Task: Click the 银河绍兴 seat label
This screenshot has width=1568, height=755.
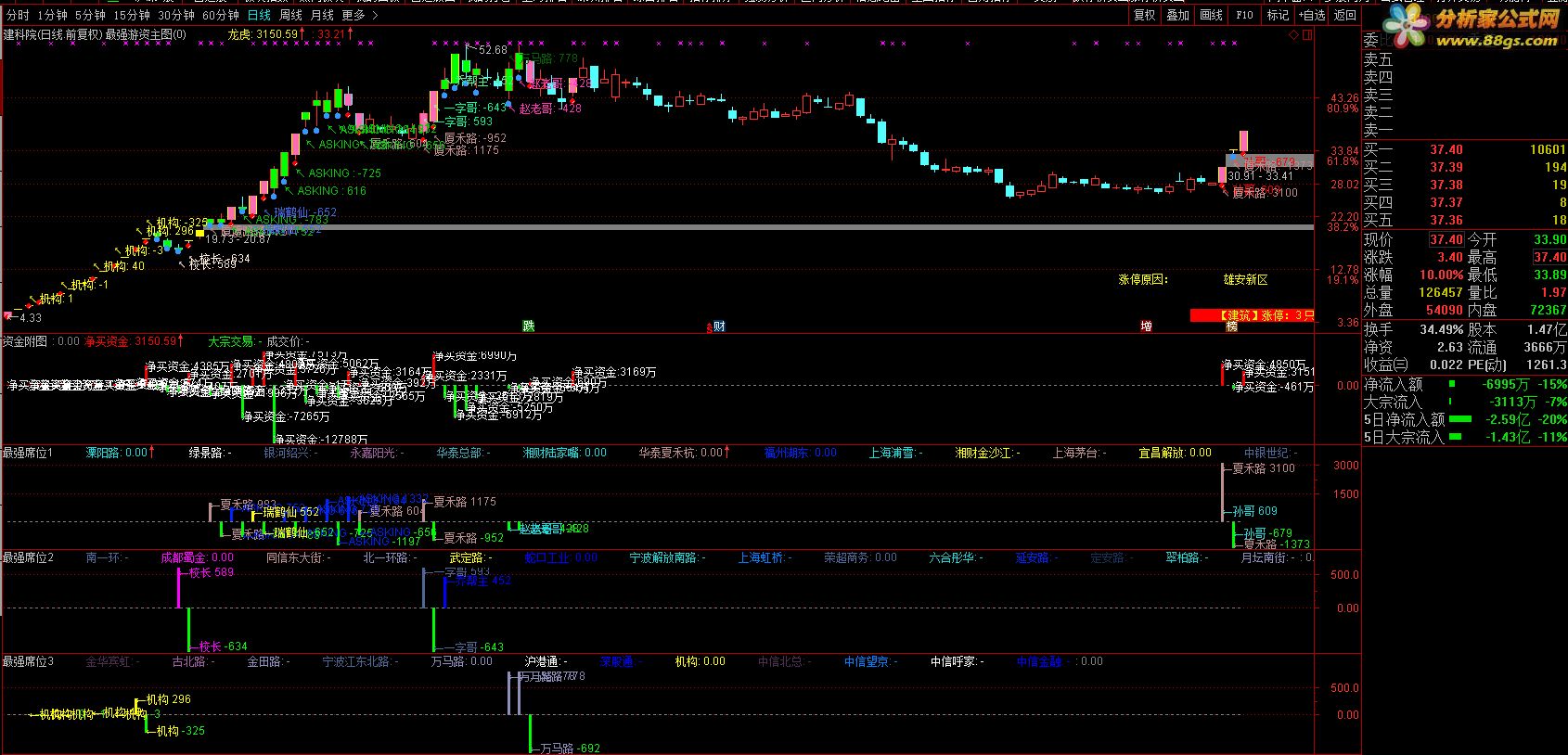Action: (x=287, y=453)
